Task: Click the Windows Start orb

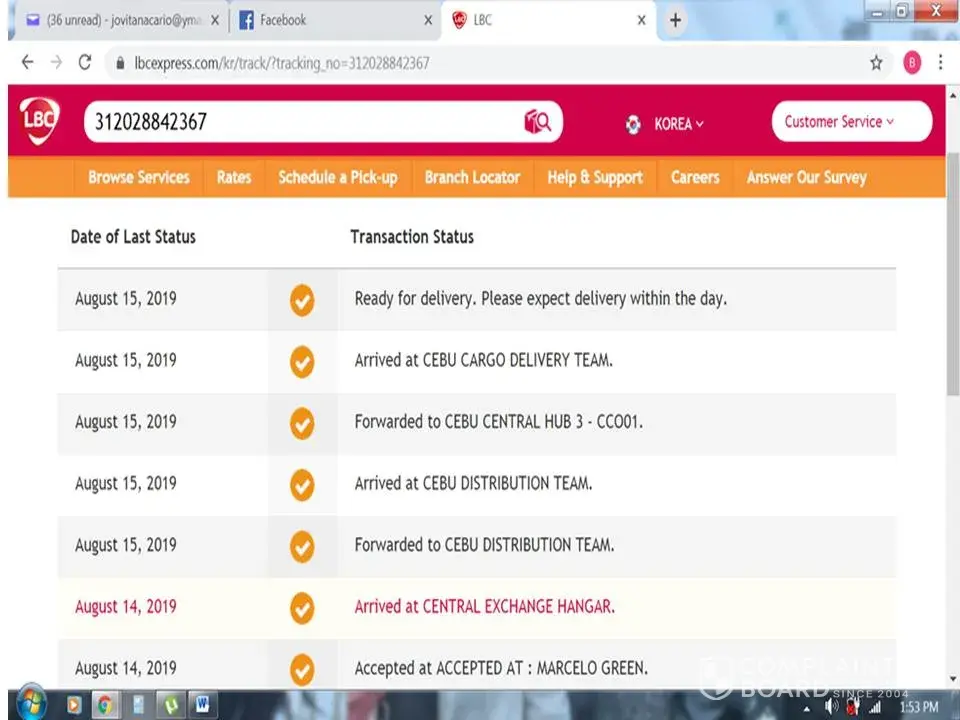Action: (31, 704)
